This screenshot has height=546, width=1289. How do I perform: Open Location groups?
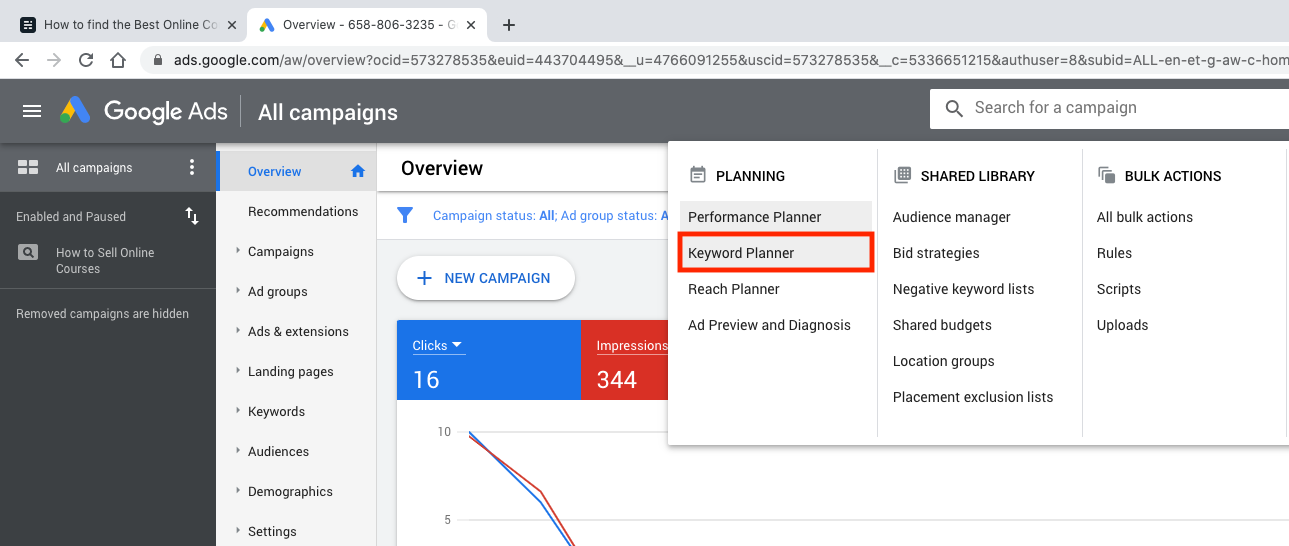point(943,361)
